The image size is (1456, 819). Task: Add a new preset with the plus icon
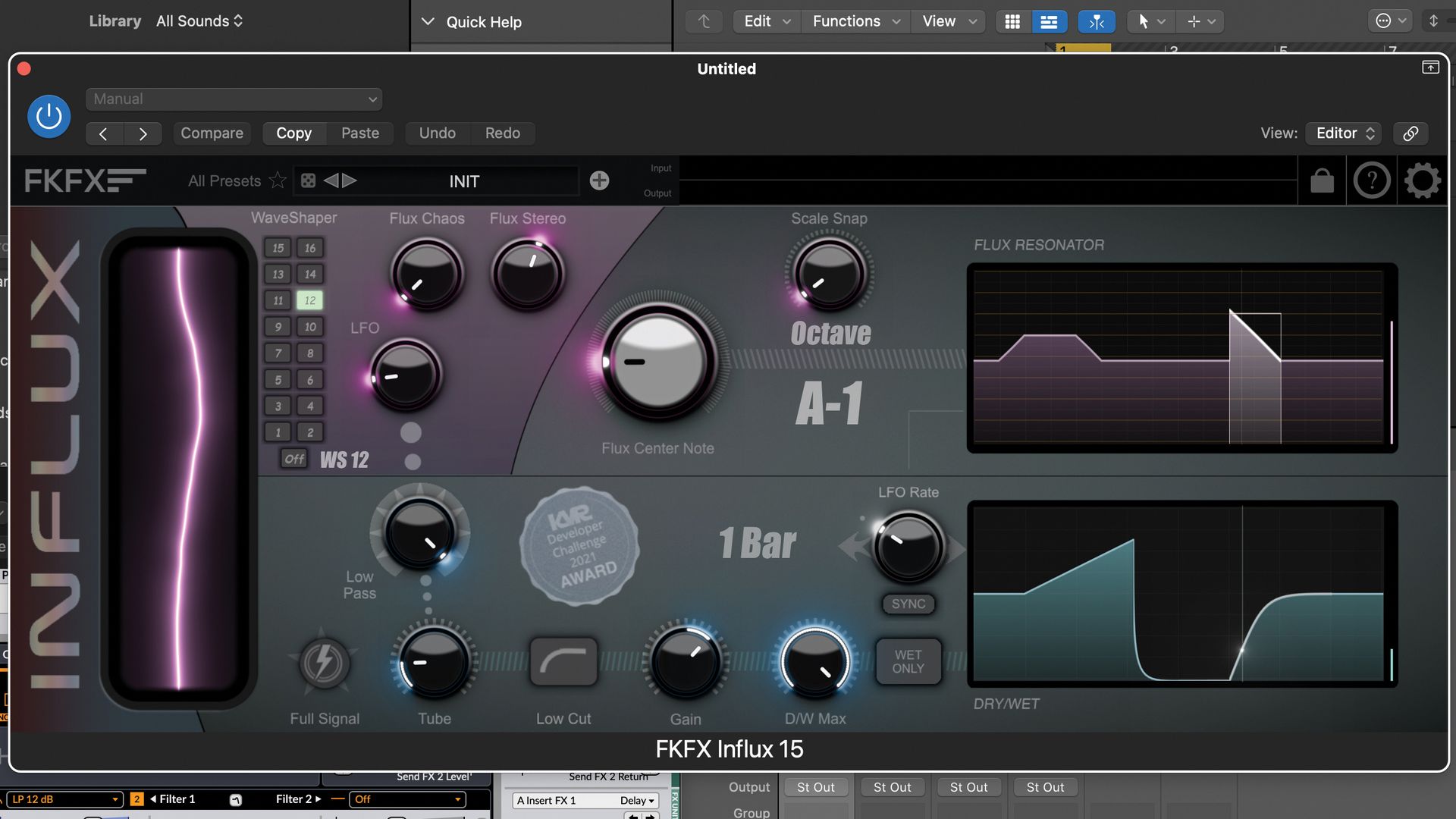[x=600, y=180]
